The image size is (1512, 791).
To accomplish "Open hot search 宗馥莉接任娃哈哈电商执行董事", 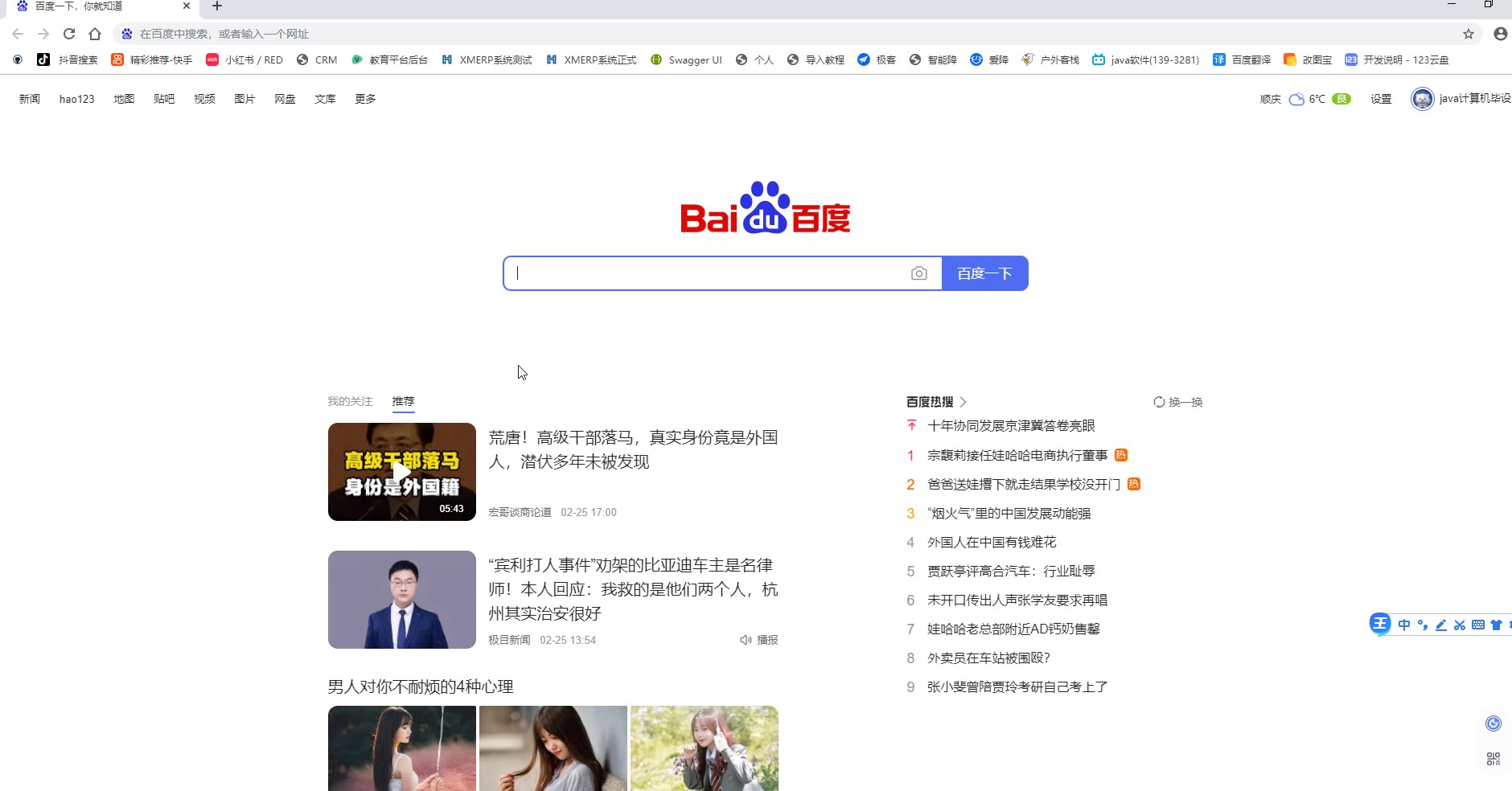I will 1017,455.
